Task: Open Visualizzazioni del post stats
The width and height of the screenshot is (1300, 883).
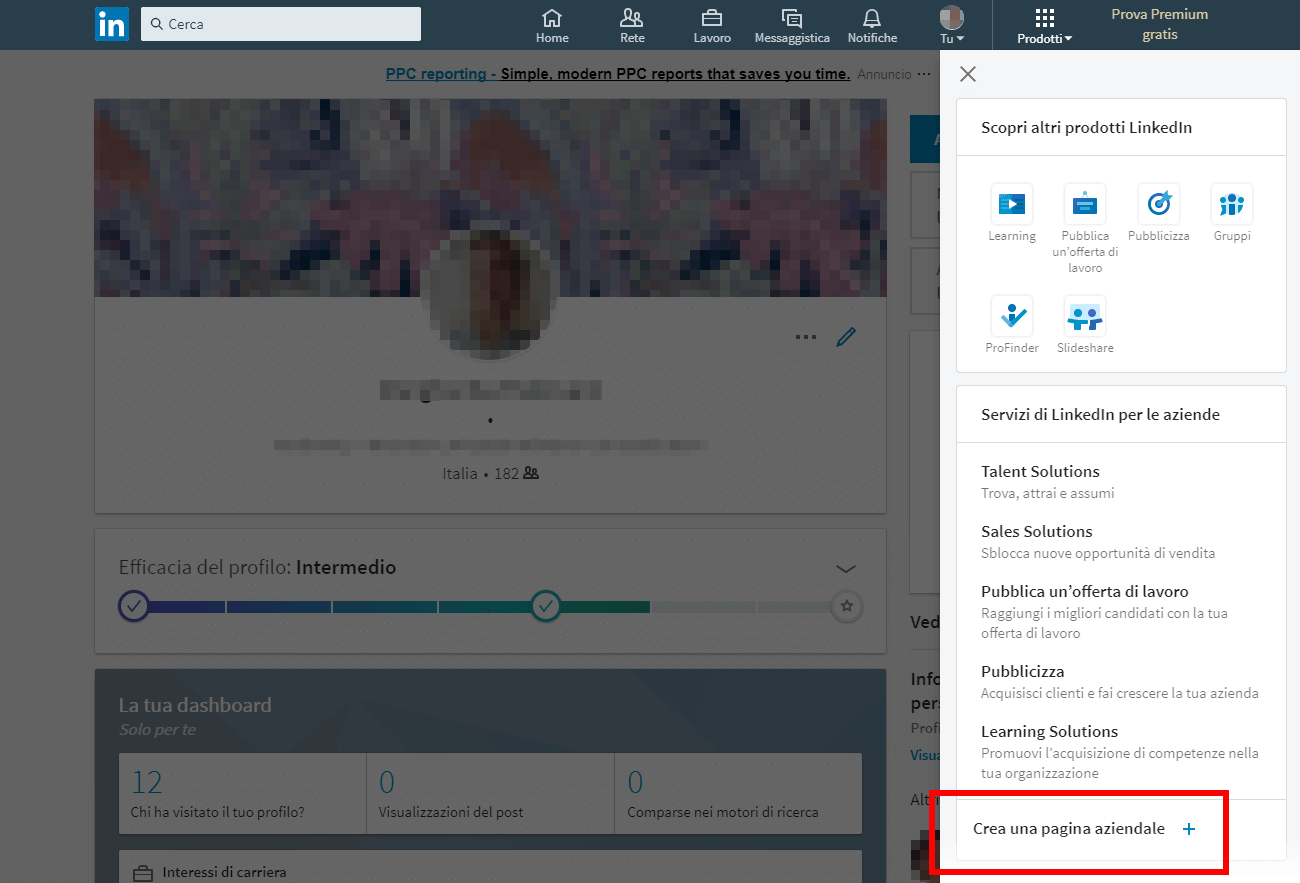Action: tap(491, 793)
